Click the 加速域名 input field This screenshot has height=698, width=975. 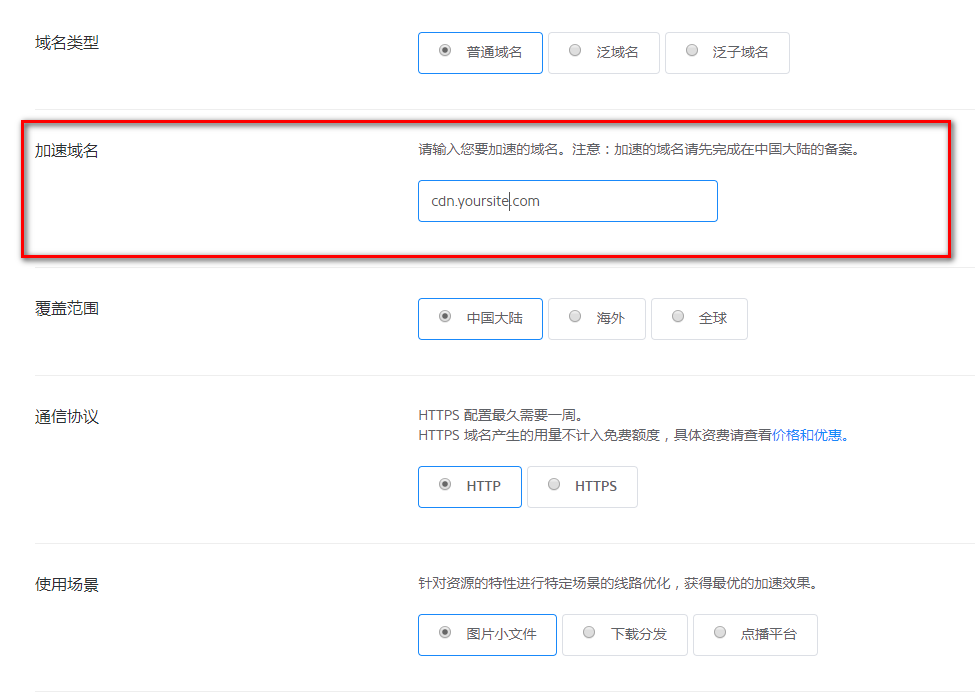(568, 201)
